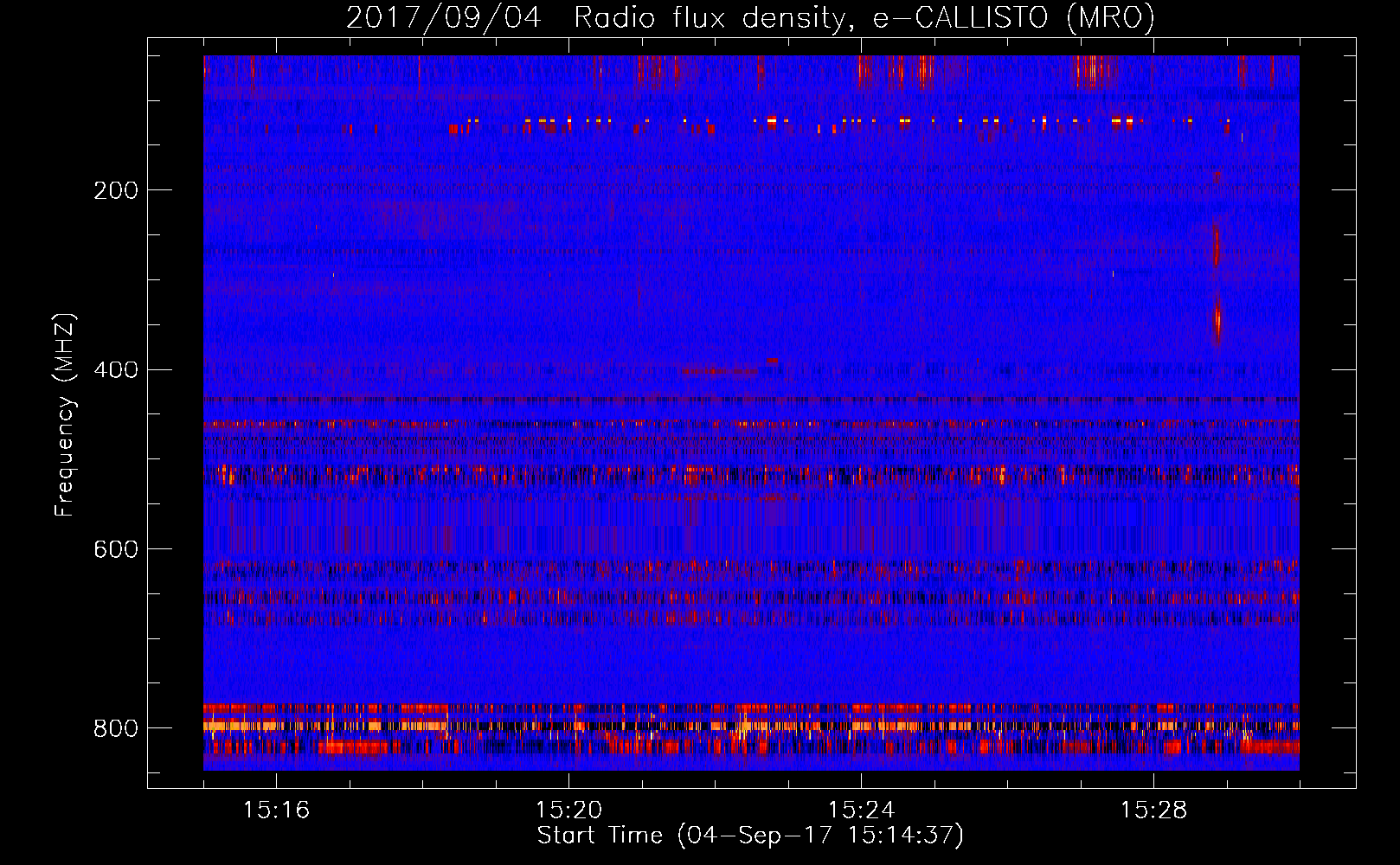Viewport: 1400px width, 865px height.
Task: Click the 15:16 time tick label
Action: click(277, 811)
